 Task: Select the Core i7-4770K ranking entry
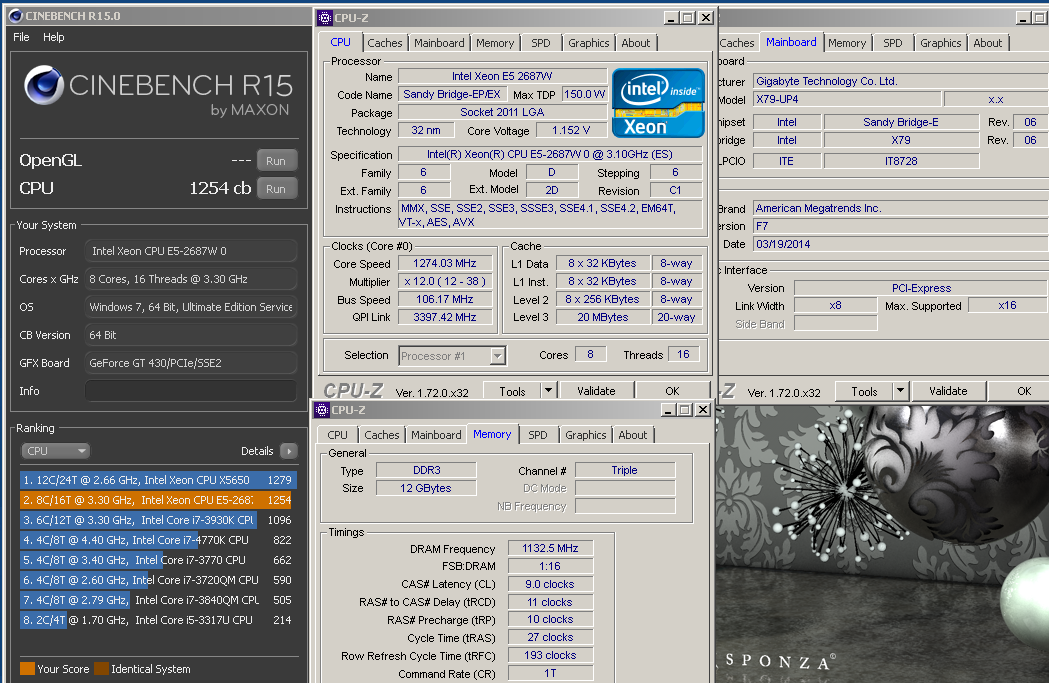tap(157, 540)
